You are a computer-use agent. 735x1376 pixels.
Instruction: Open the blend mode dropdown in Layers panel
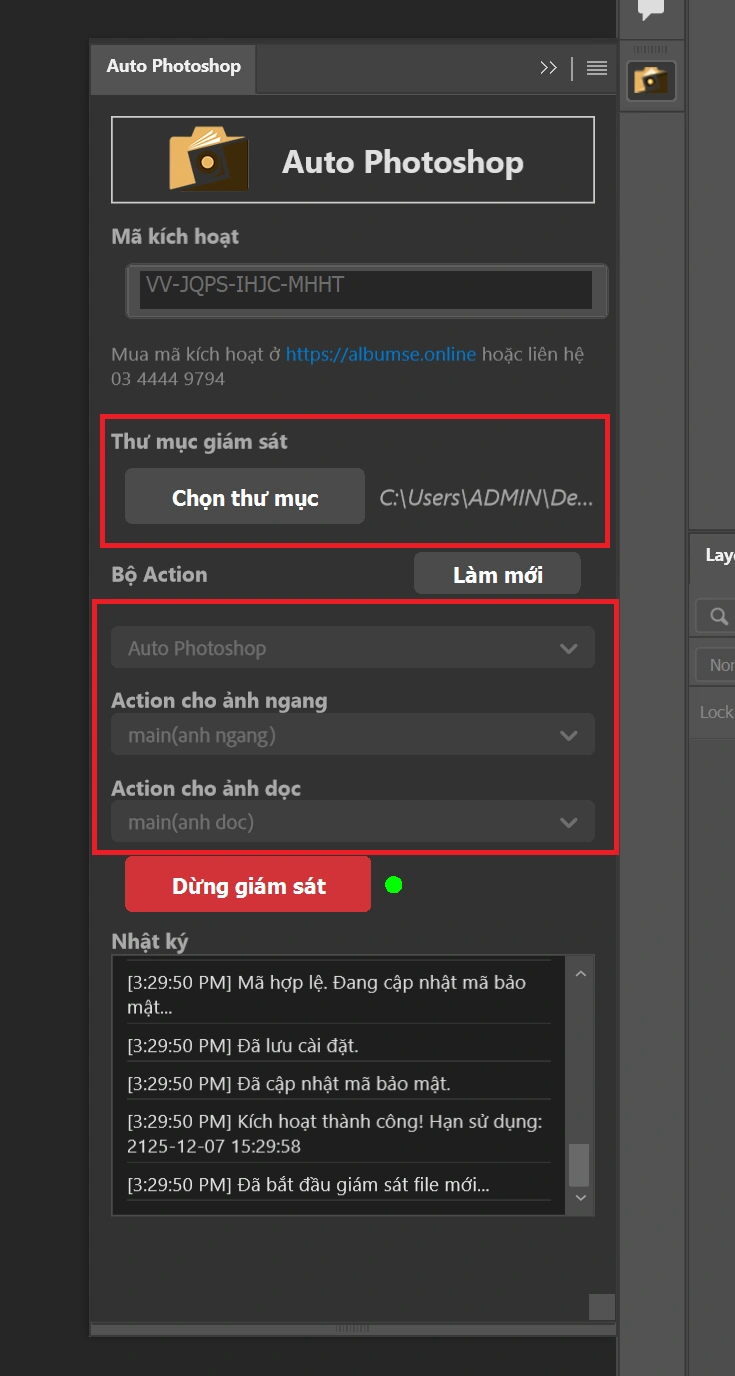tap(716, 665)
